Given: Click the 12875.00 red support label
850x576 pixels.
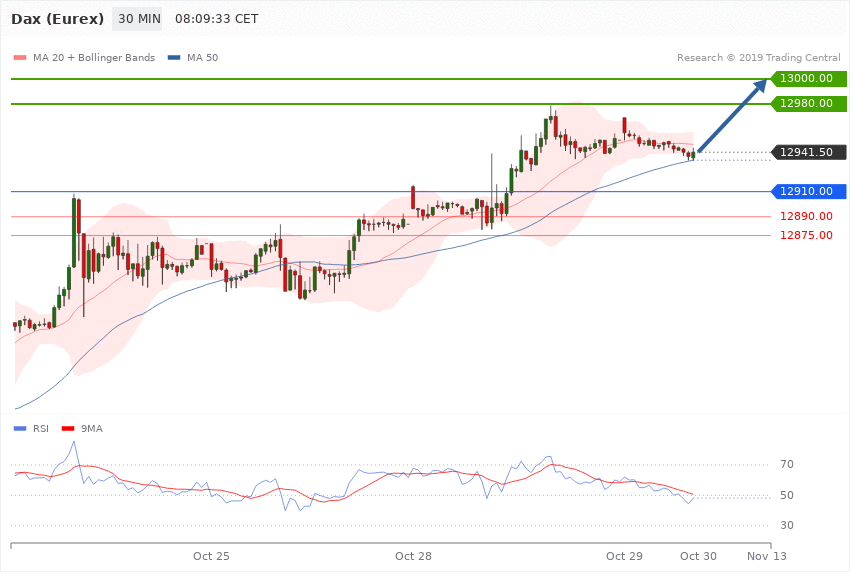Looking at the screenshot, I should 806,235.
